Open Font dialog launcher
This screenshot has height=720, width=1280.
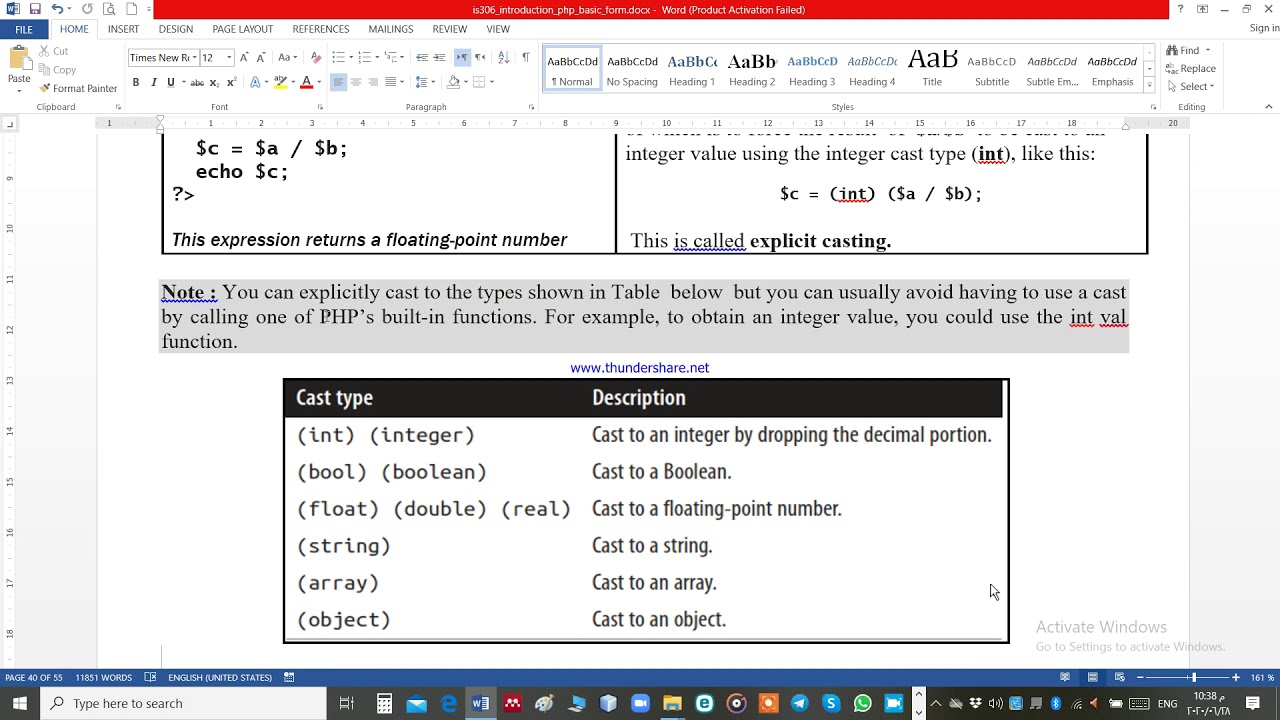pos(319,107)
